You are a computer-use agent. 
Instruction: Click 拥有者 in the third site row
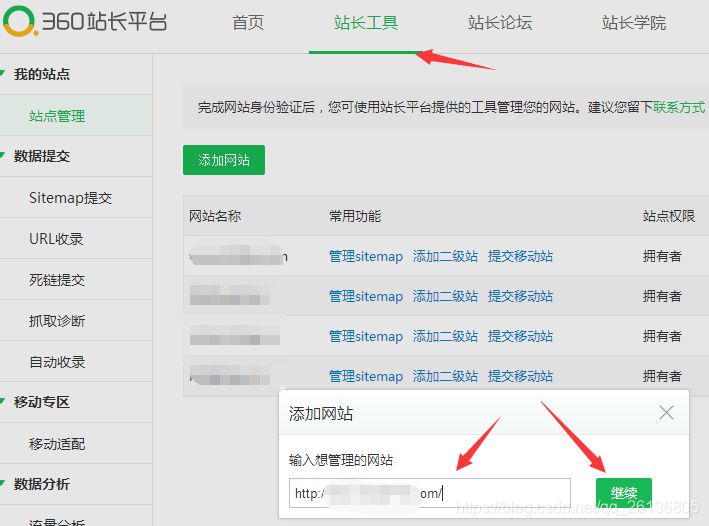click(662, 336)
